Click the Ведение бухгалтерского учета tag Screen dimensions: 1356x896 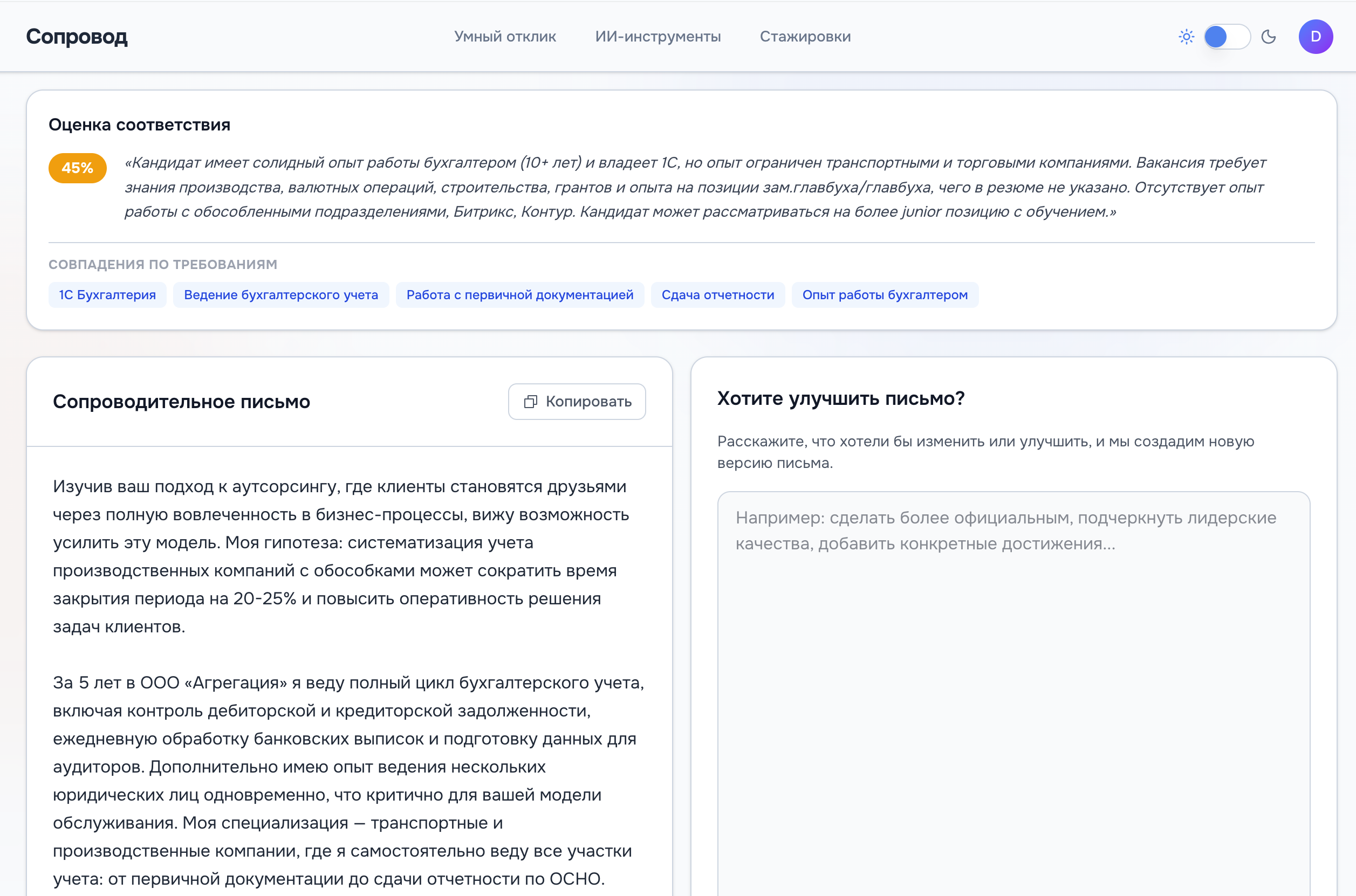click(x=280, y=295)
